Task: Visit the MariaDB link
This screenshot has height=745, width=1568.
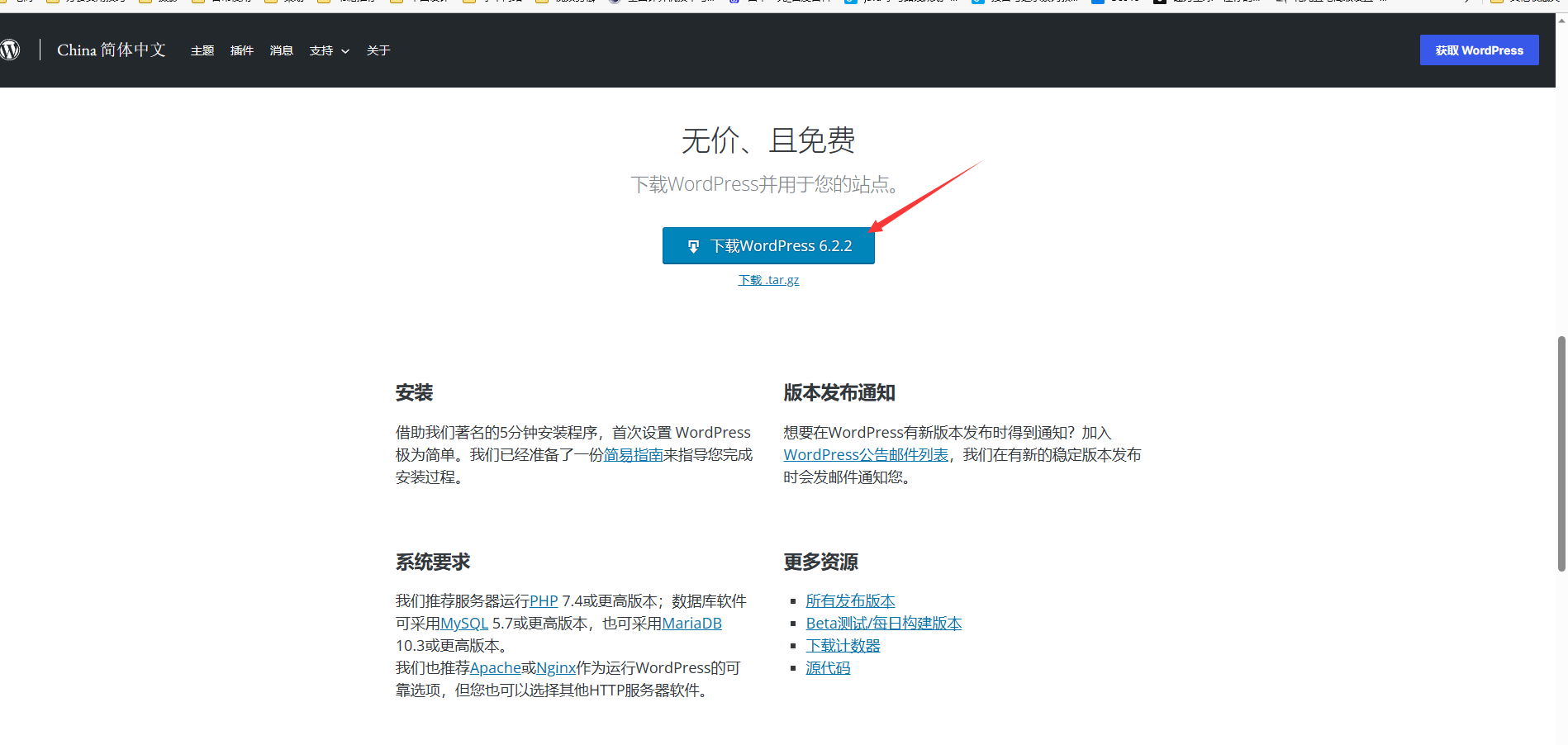Action: pyautogui.click(x=691, y=624)
